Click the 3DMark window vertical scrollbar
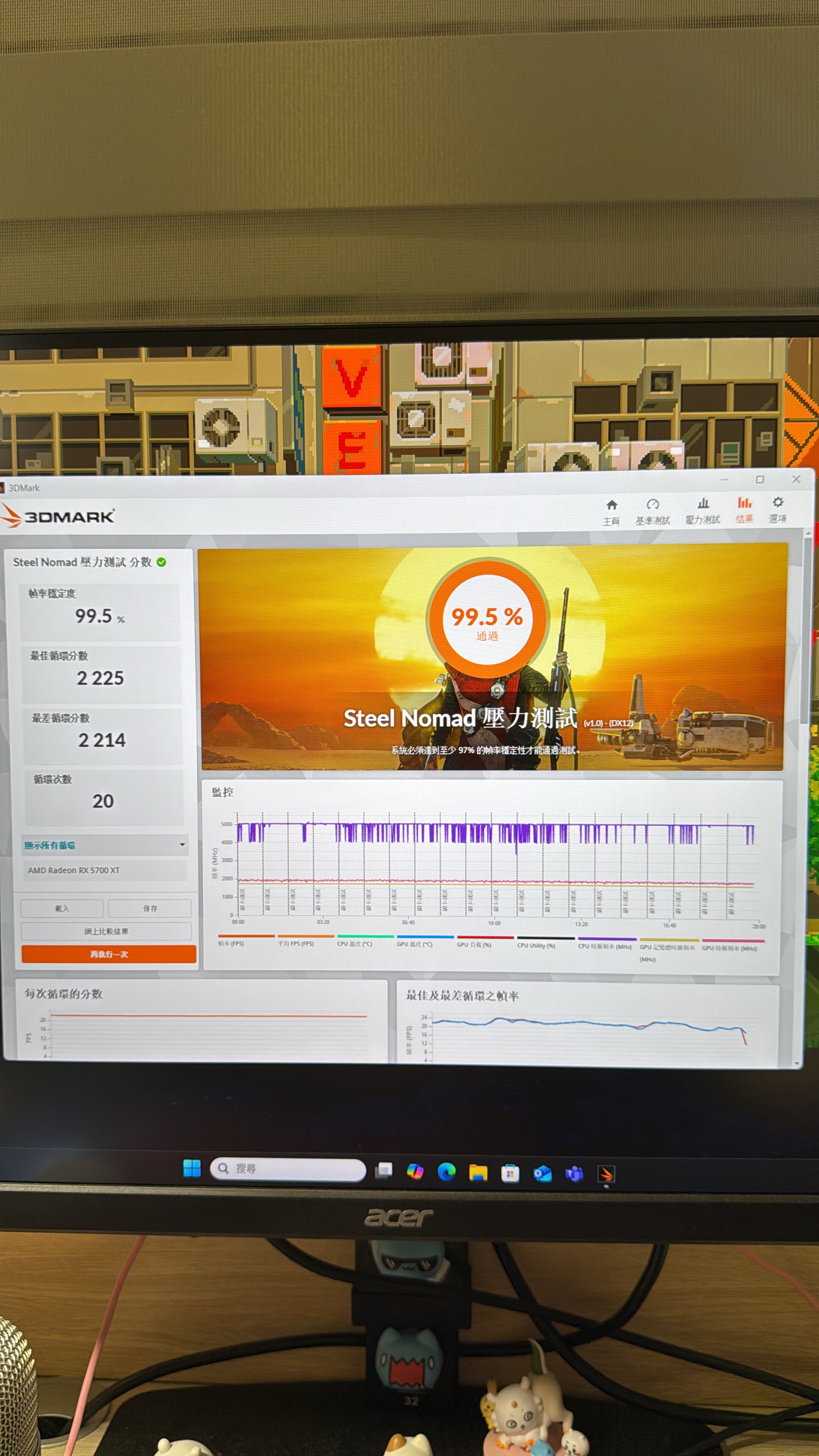 point(805,630)
